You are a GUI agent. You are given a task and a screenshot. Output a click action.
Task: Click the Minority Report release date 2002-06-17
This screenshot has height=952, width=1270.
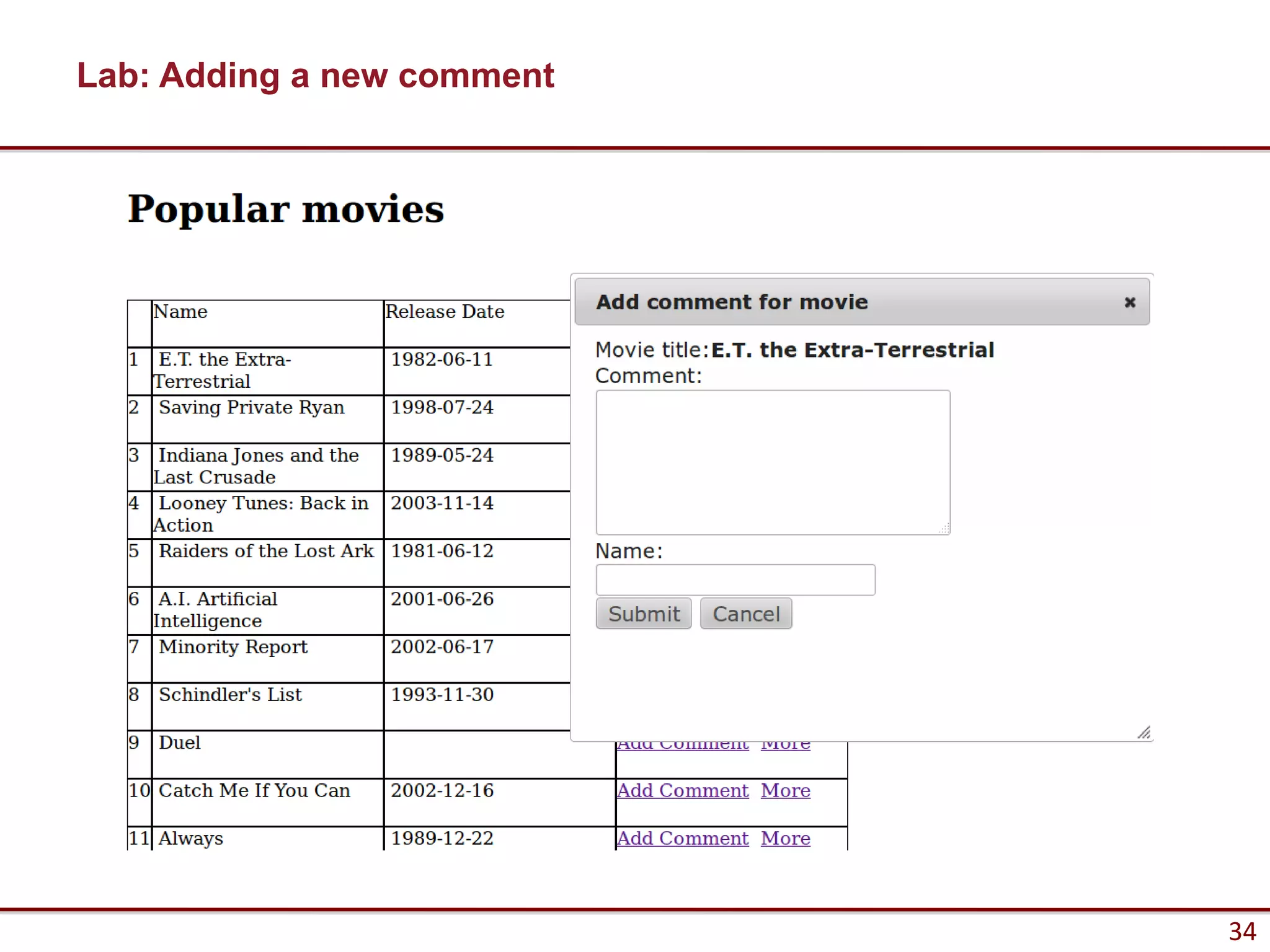(442, 647)
